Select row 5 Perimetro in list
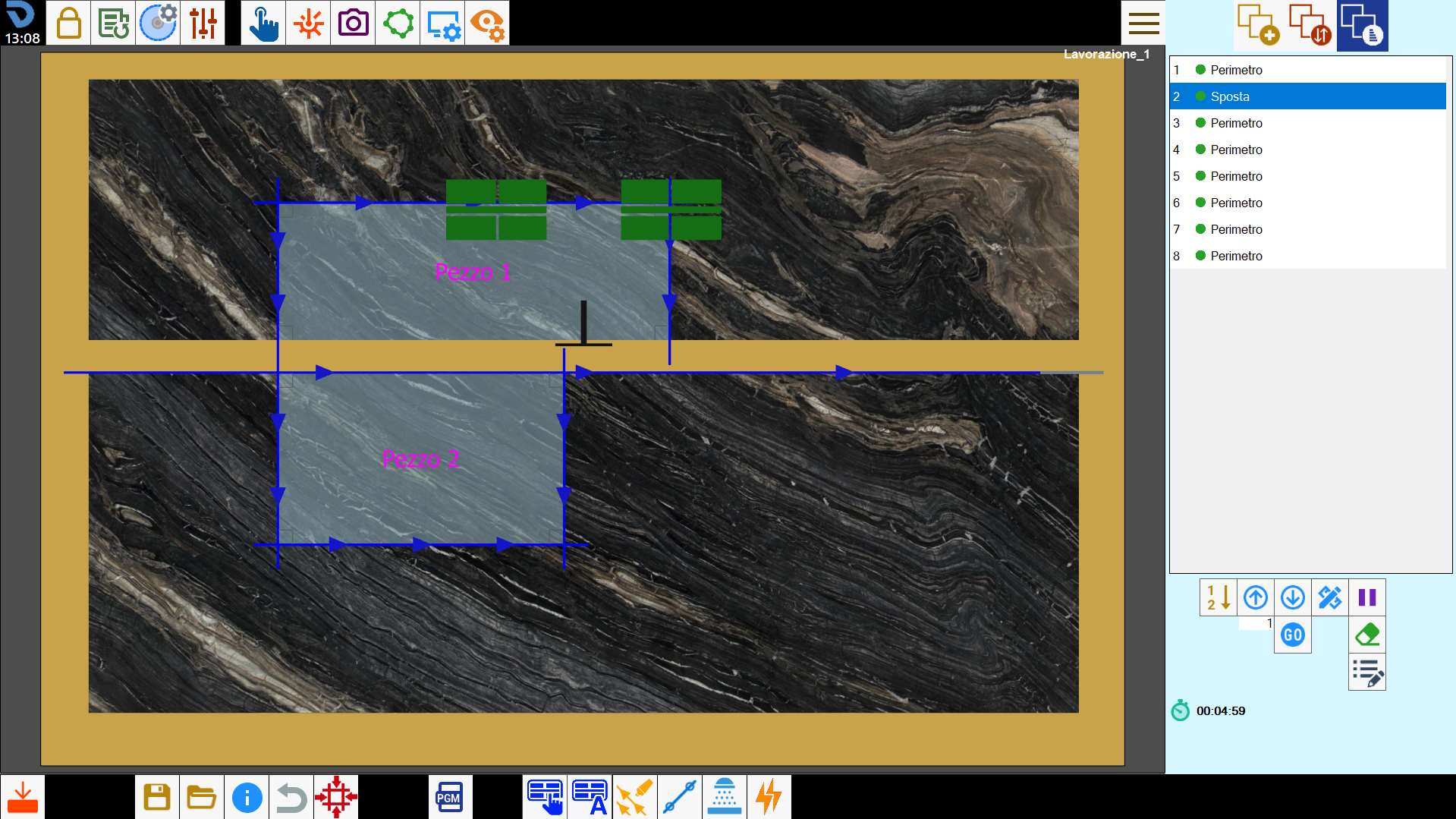1456x819 pixels. [x=1308, y=176]
